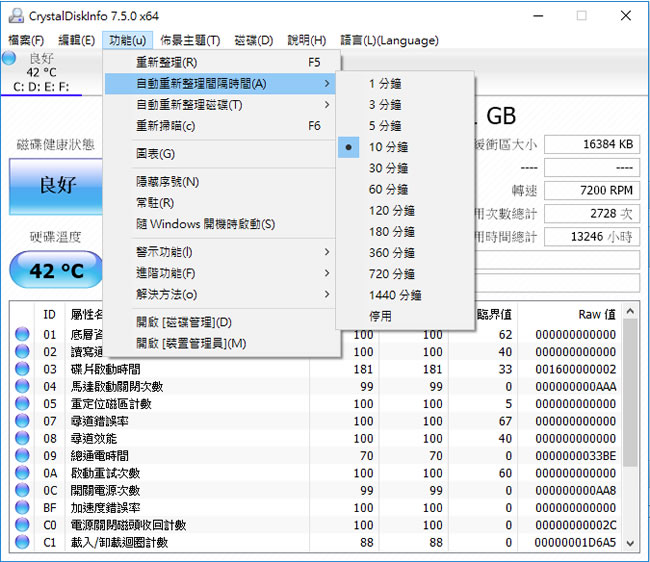The image size is (650, 562).
Task: Click the CrystalDiskInfo app icon in title bar
Action: 14,16
